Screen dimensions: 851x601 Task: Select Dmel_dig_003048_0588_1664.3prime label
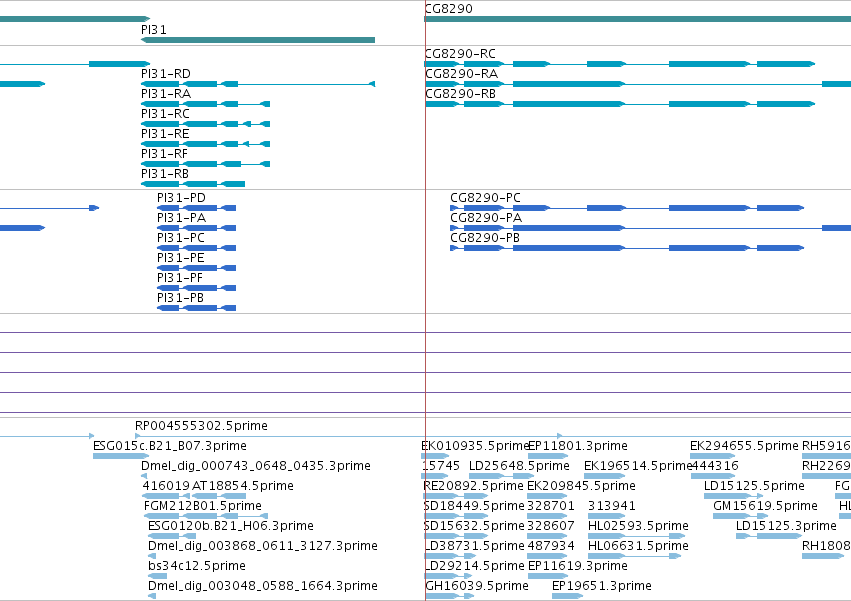tap(263, 586)
